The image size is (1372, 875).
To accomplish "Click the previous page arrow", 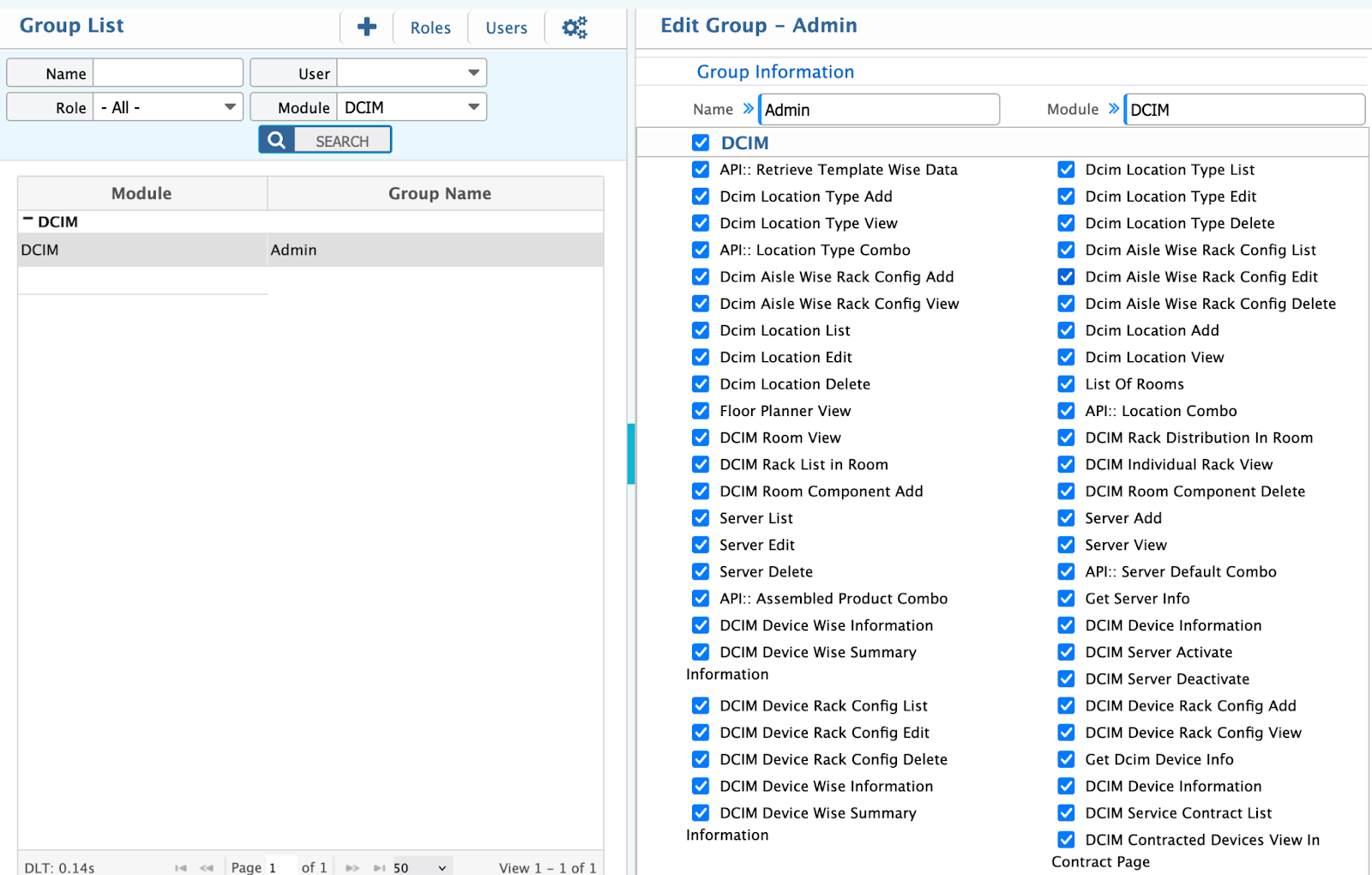I will click(206, 867).
